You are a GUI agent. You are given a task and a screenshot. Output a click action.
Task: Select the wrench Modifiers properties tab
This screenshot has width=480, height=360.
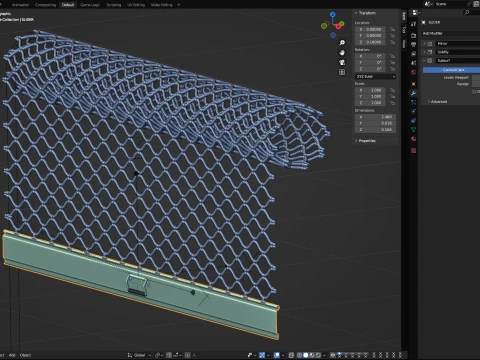point(414,93)
